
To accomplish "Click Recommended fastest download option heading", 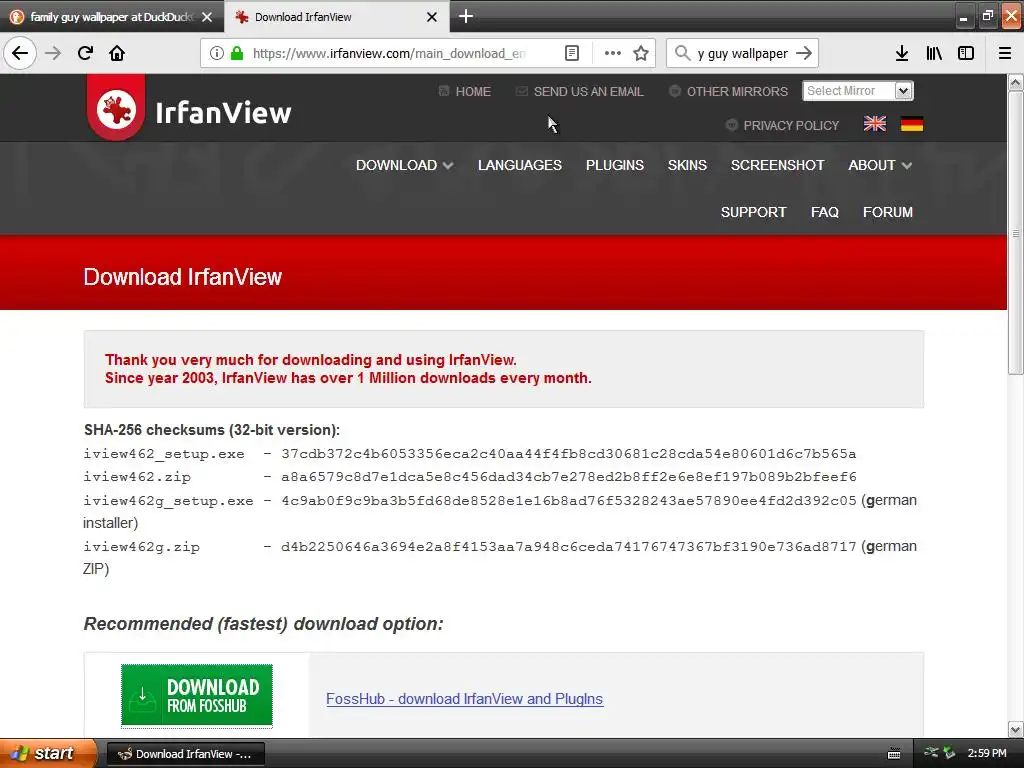I will pyautogui.click(x=263, y=624).
